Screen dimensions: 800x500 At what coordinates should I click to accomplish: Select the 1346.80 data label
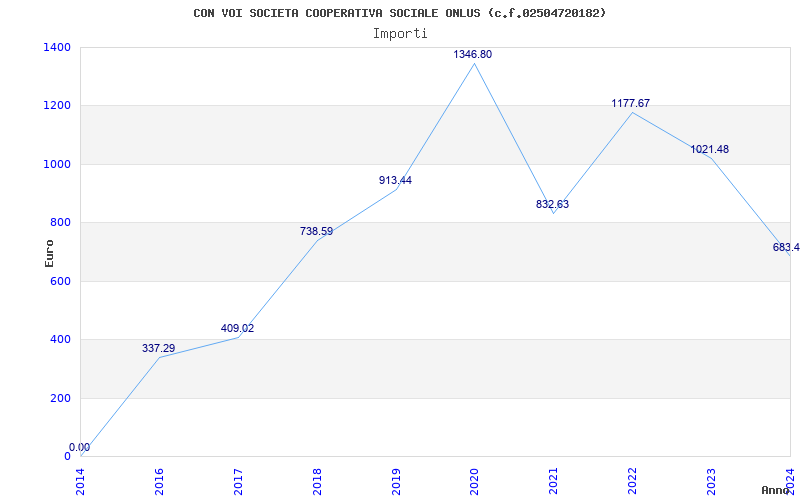coord(473,55)
